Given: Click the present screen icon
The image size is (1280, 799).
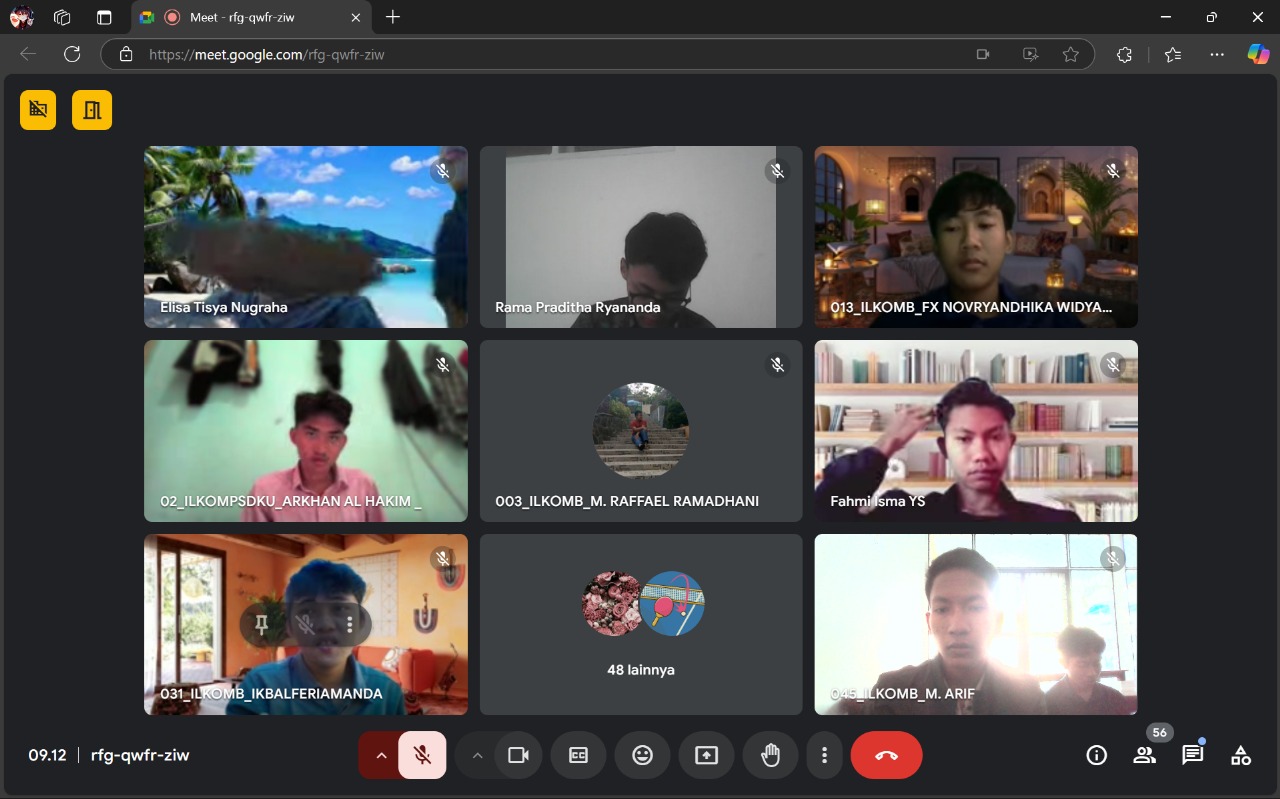Looking at the screenshot, I should pos(706,755).
